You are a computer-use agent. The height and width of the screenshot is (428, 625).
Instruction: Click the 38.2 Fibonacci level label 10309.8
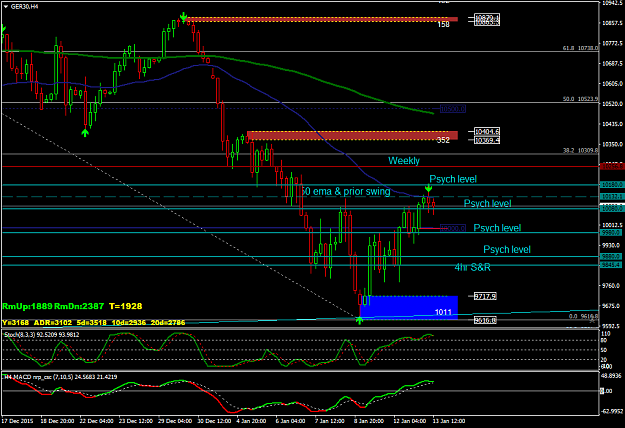[x=580, y=150]
